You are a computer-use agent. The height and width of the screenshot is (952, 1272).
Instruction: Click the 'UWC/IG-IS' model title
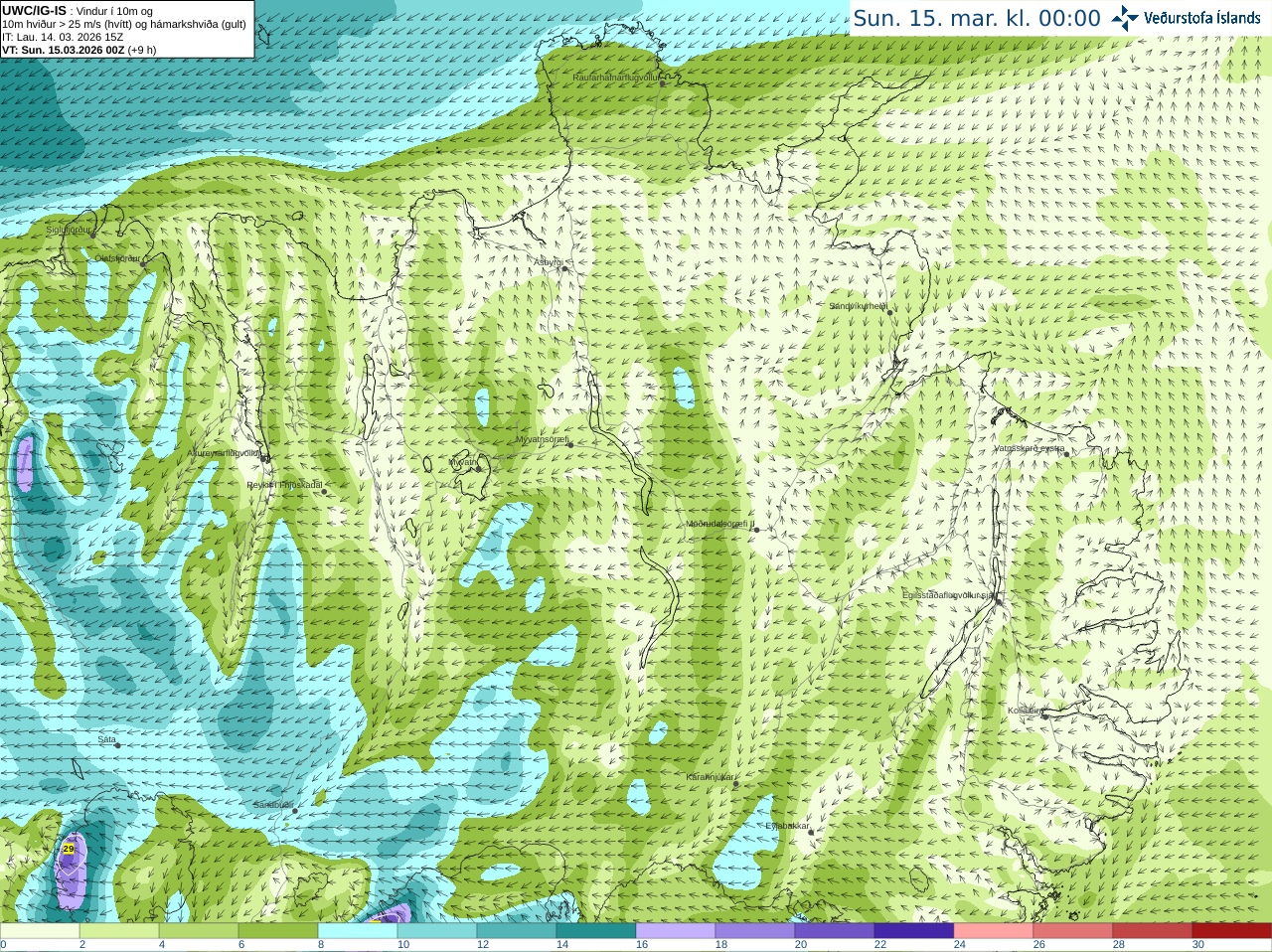coord(34,10)
